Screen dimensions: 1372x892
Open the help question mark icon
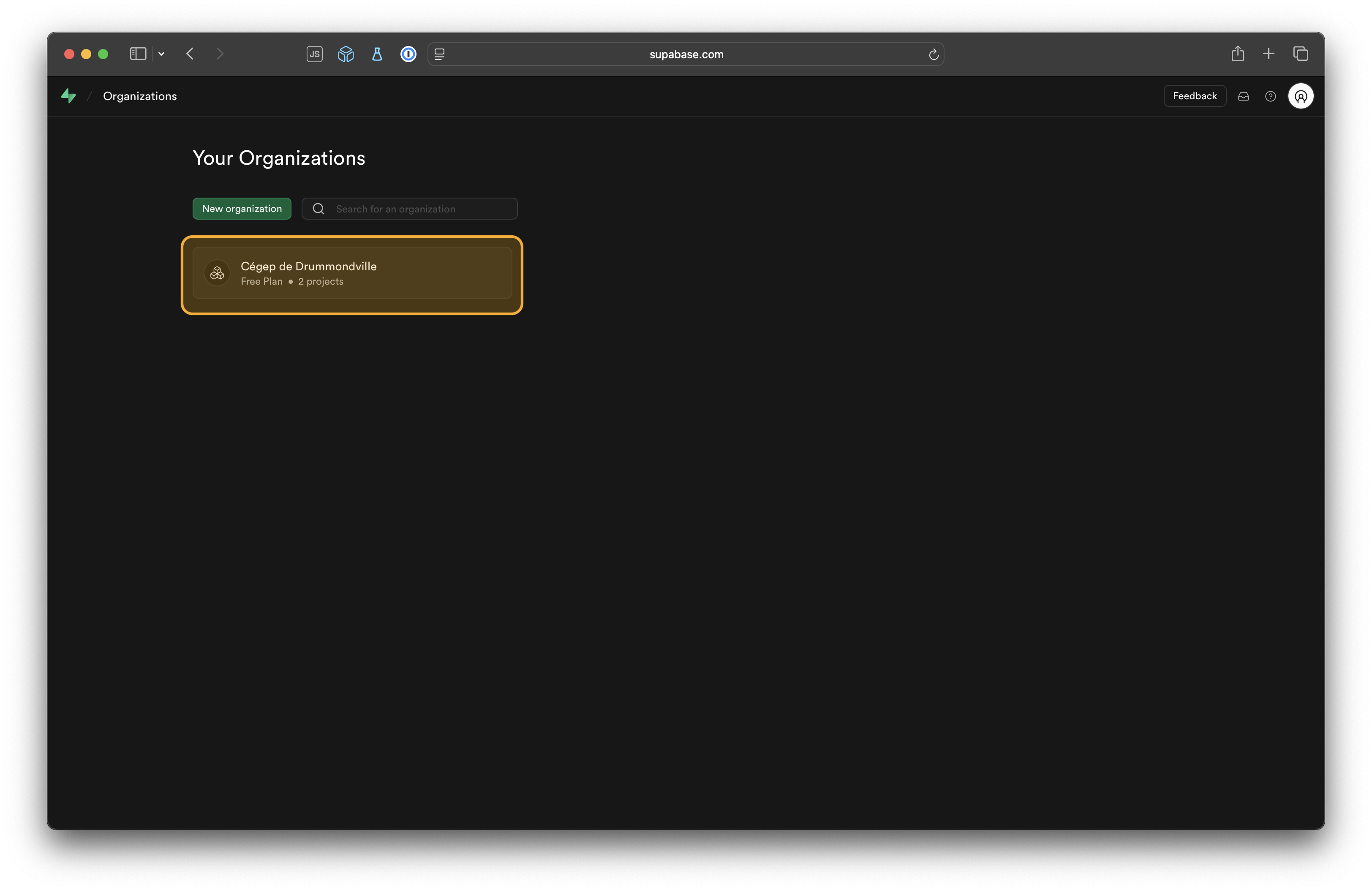1270,96
